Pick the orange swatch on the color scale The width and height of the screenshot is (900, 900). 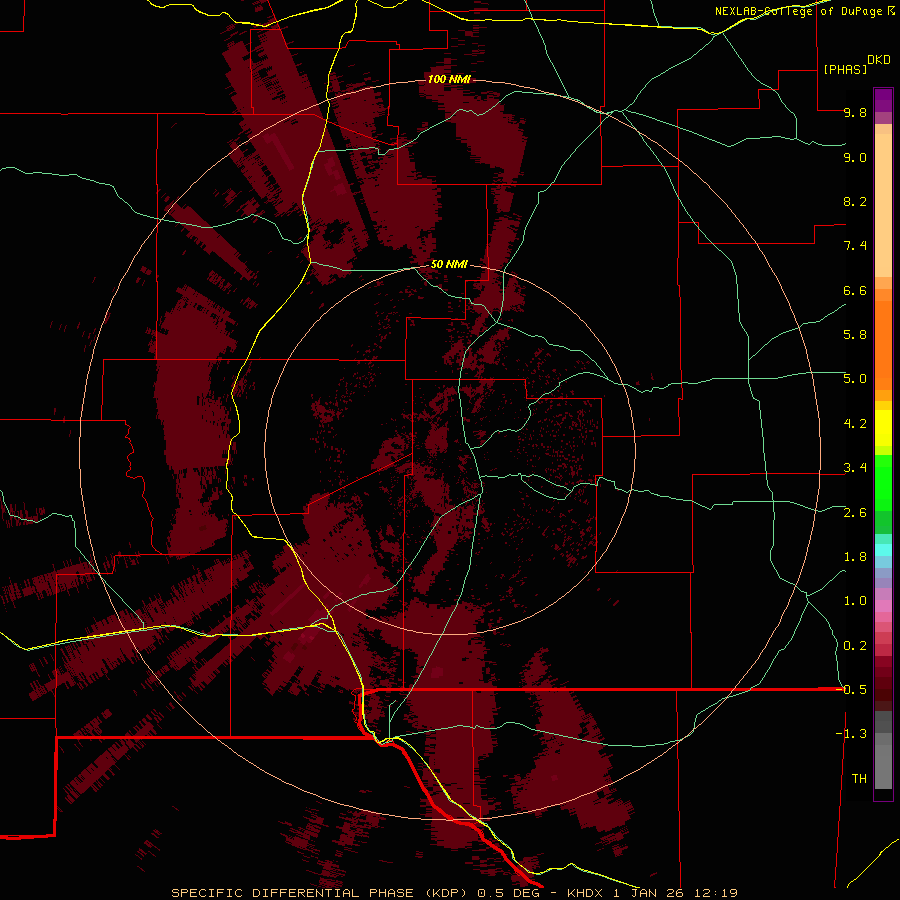[883, 346]
